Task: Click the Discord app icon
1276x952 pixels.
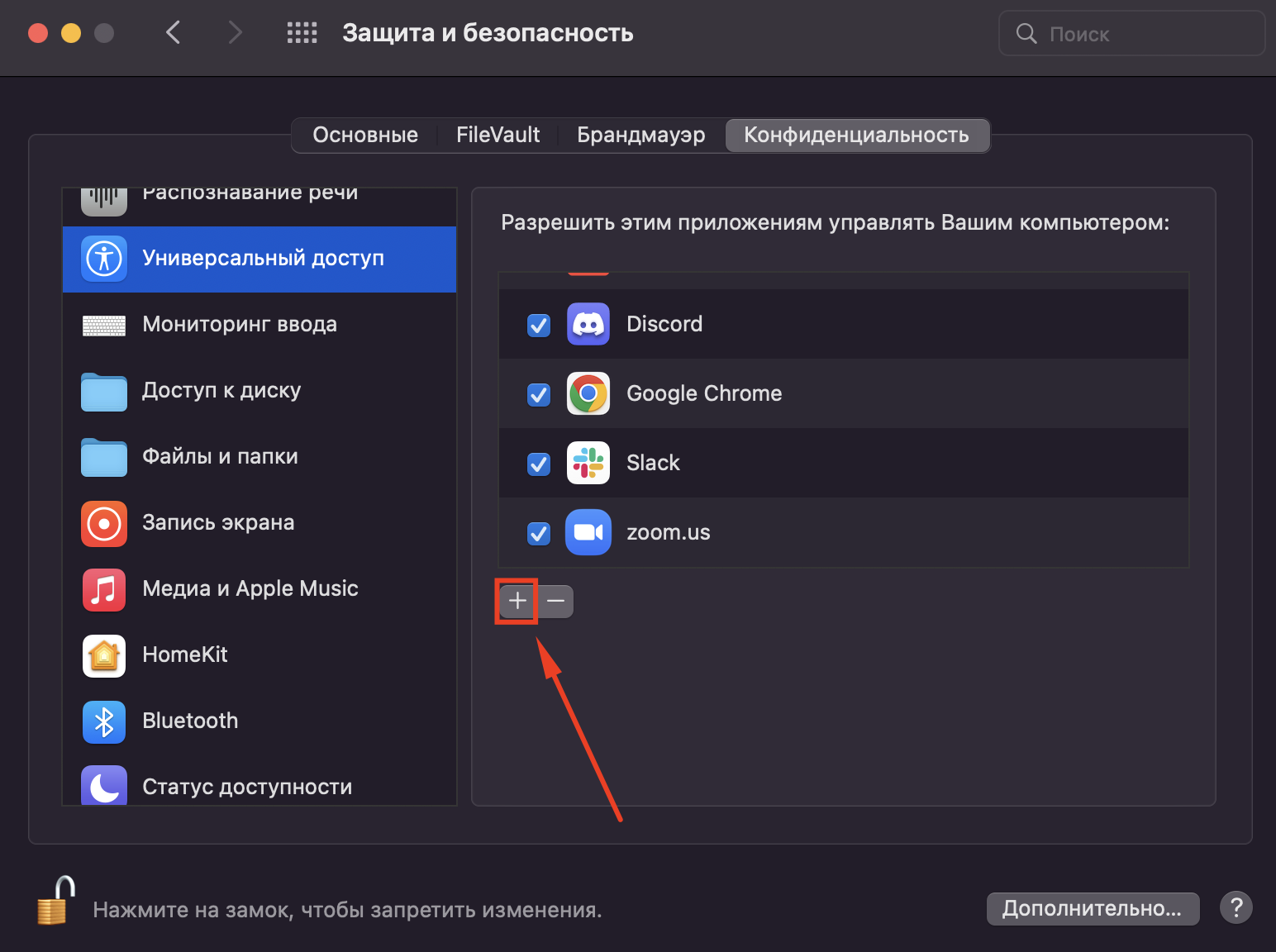Action: tap(588, 324)
